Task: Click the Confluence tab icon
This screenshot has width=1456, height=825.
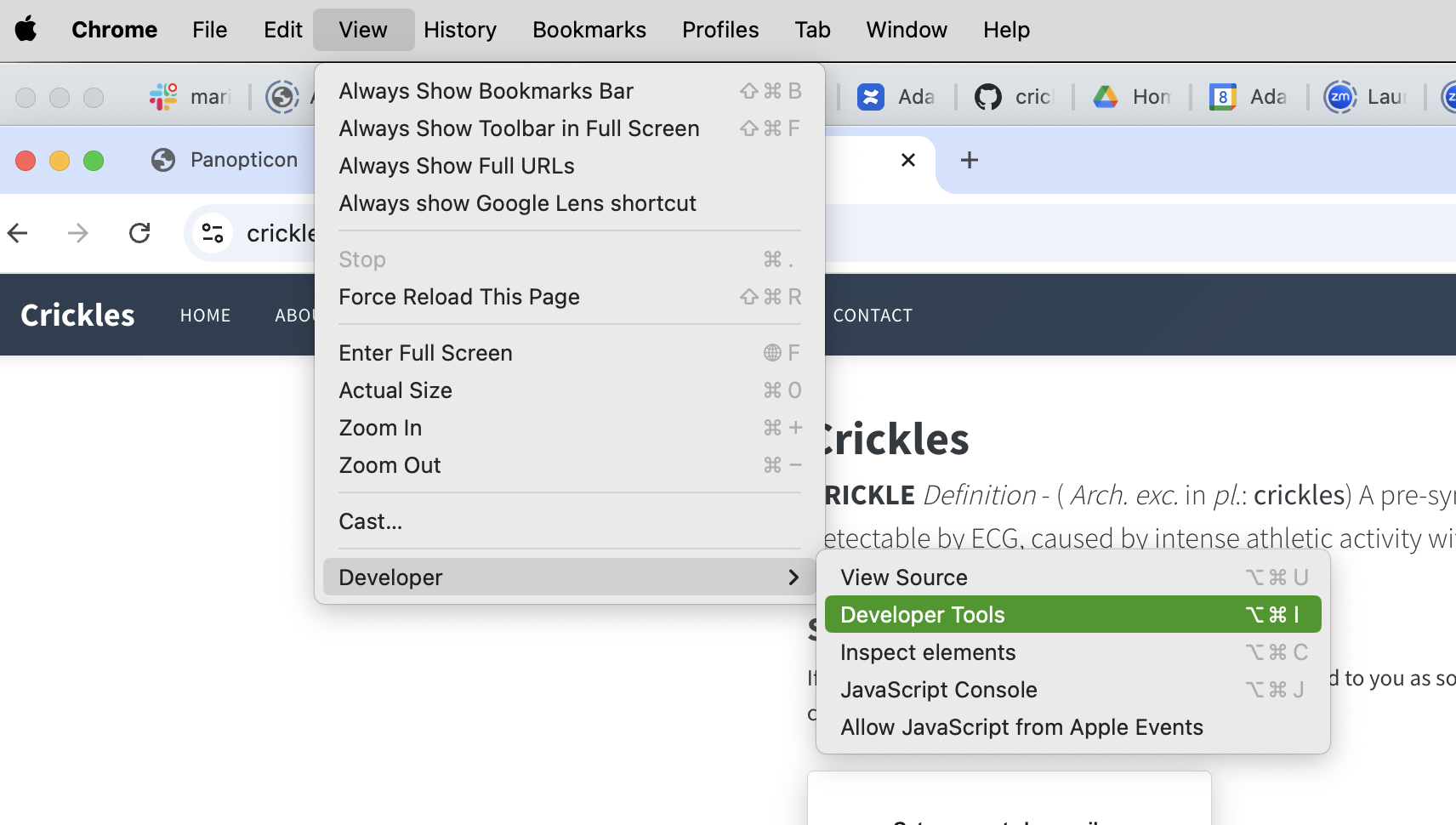Action: 870,97
